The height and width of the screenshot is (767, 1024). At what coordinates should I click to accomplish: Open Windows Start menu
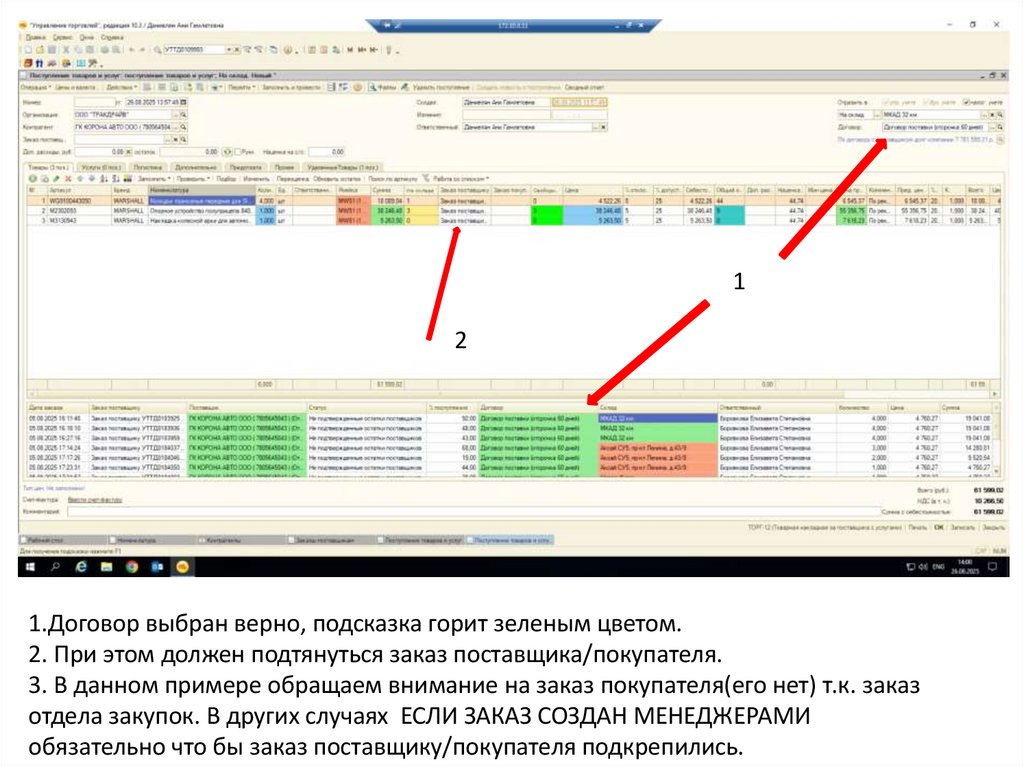[x=30, y=567]
